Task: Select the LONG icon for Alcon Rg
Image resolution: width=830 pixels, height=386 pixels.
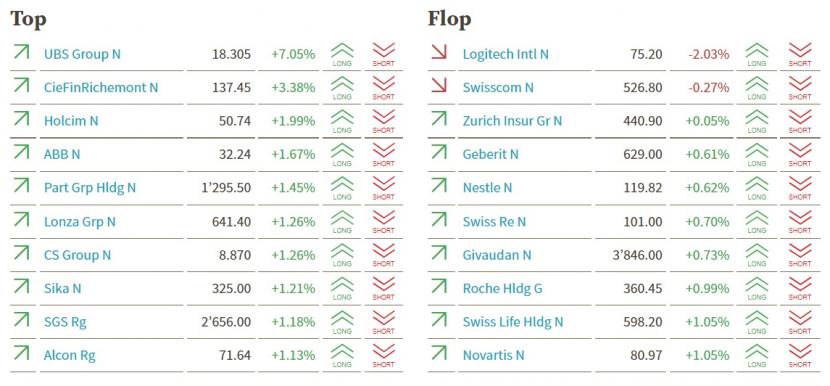Action: click(x=342, y=355)
